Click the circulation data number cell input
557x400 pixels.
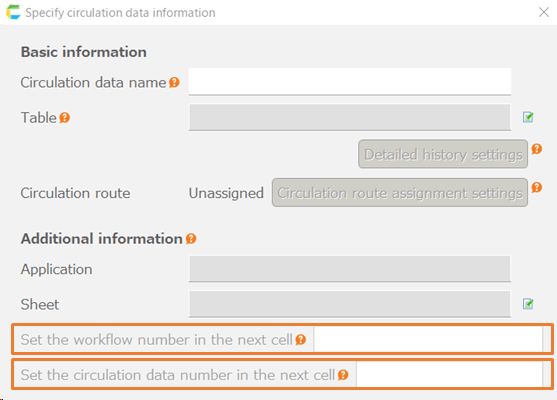pyautogui.click(x=449, y=375)
